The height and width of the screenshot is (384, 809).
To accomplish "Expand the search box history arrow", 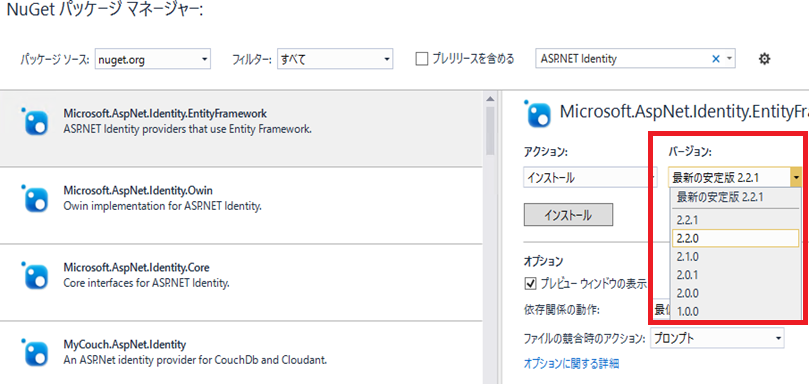I will [729, 59].
